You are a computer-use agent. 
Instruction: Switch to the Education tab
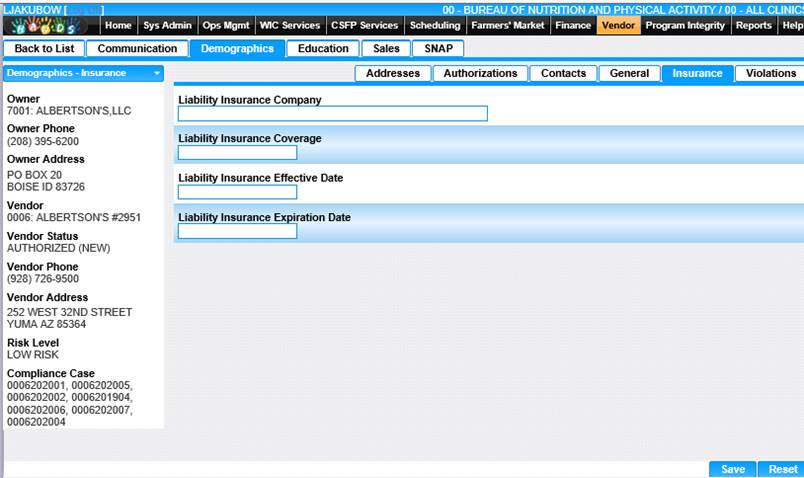(323, 49)
